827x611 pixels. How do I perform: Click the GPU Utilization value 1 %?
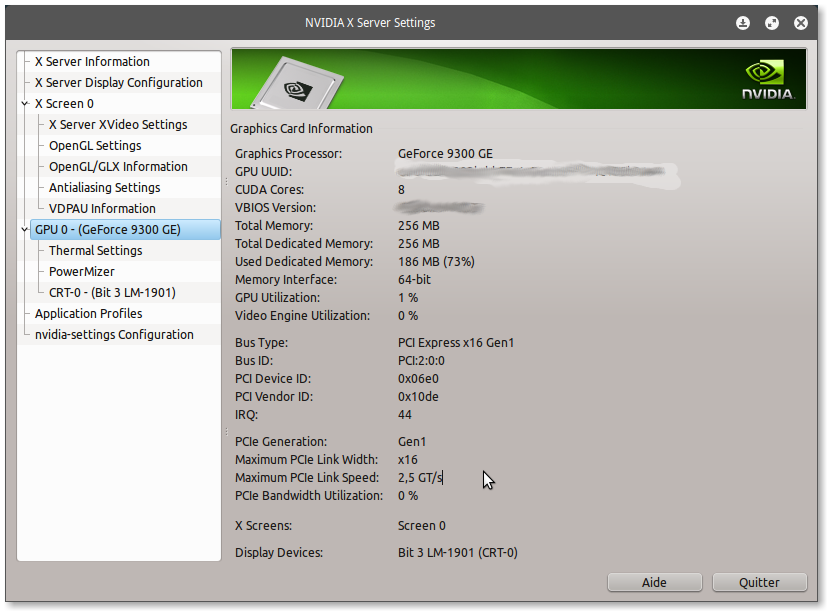[408, 298]
